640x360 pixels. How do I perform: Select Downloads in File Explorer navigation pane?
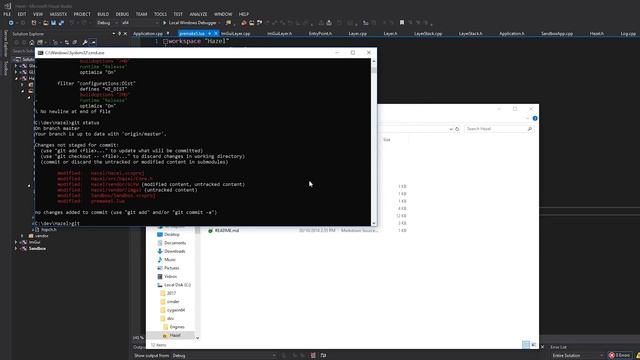point(175,251)
